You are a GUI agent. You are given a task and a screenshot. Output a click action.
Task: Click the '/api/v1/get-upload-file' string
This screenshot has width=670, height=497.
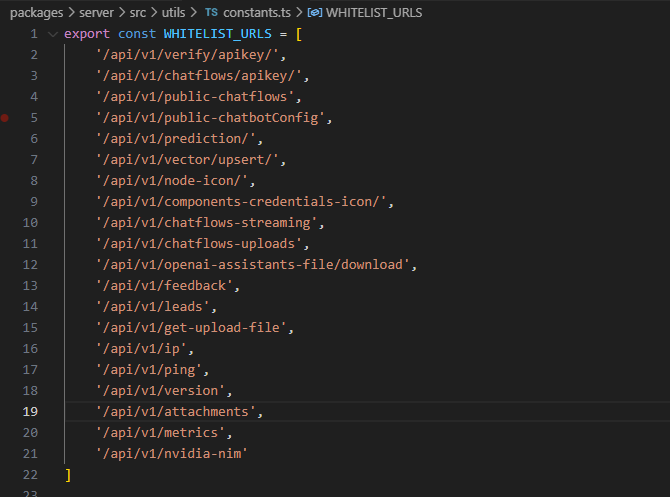[x=191, y=327]
